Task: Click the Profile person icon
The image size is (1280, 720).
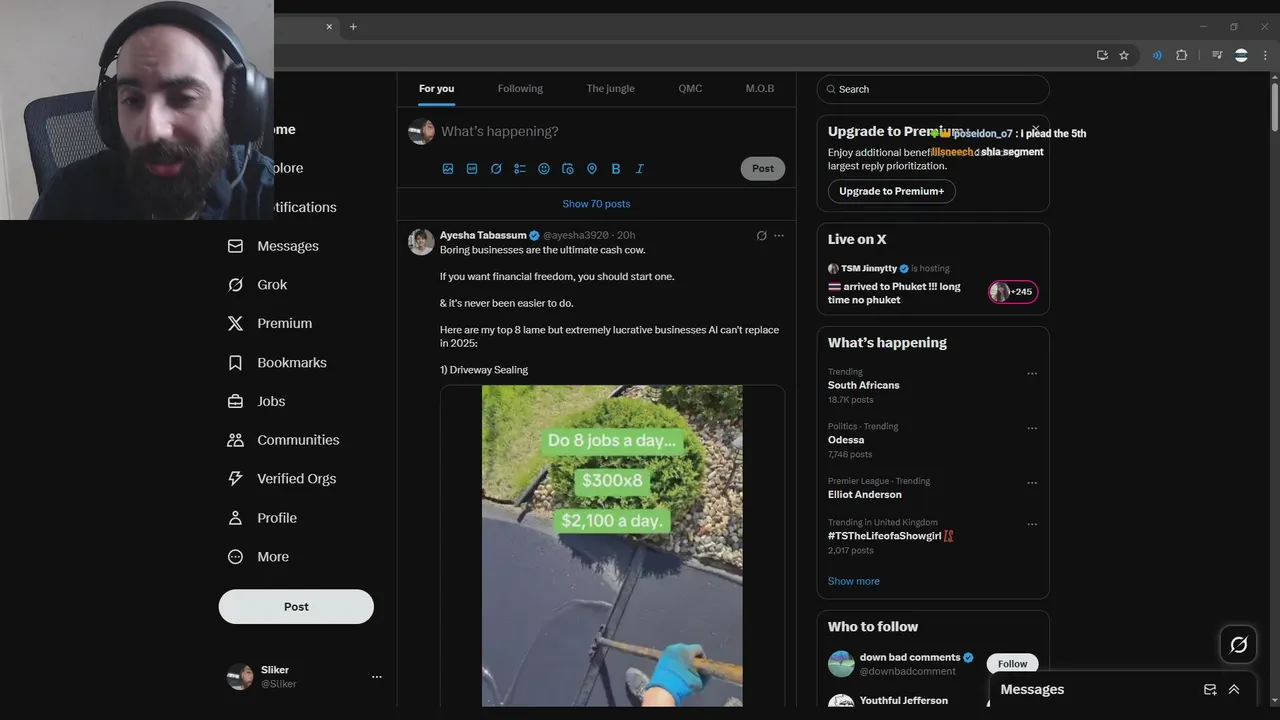Action: point(235,518)
